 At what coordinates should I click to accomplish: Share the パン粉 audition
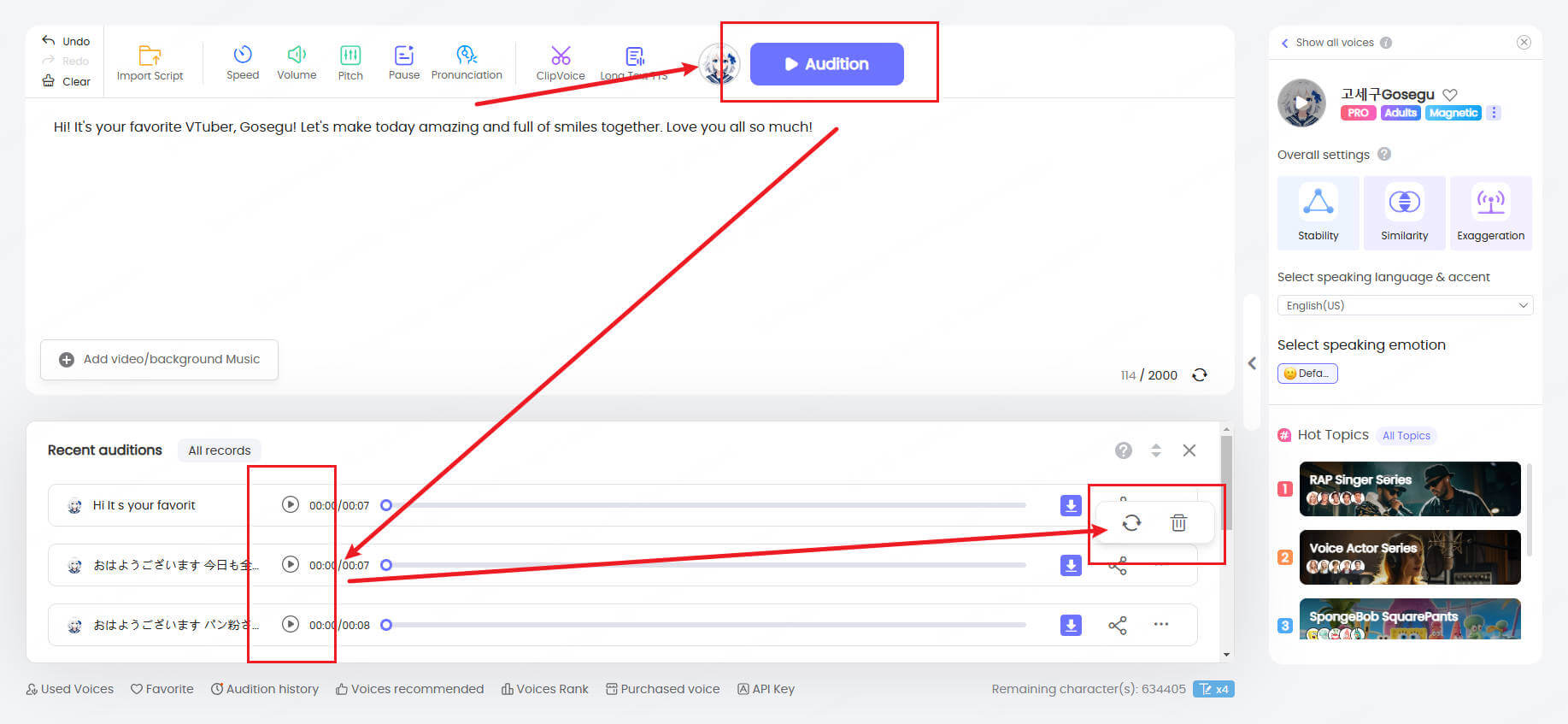(1118, 625)
